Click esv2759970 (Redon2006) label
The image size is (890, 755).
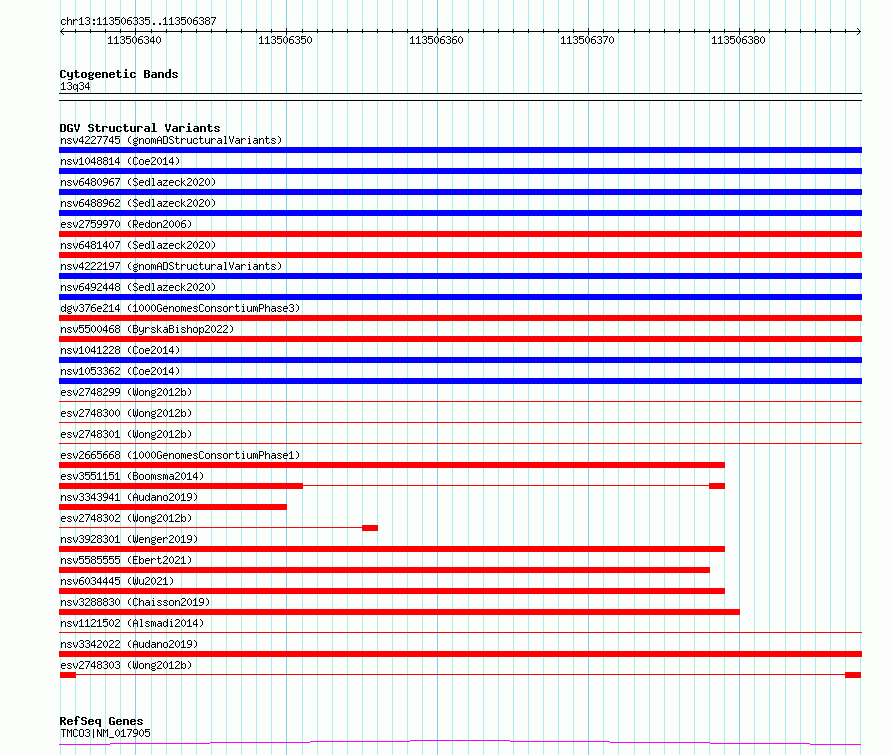pyautogui.click(x=126, y=224)
